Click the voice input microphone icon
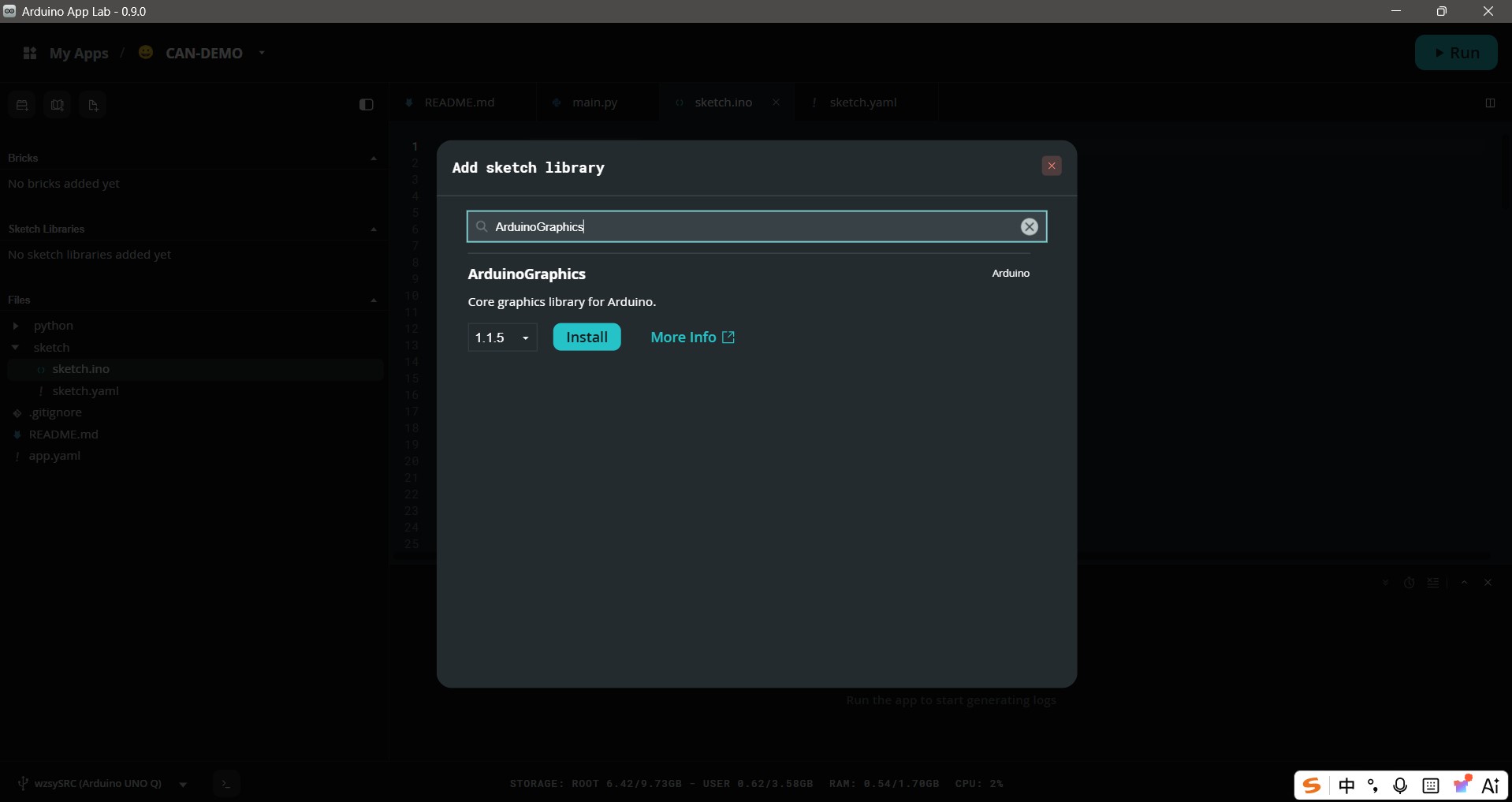Image resolution: width=1512 pixels, height=802 pixels. [x=1400, y=785]
